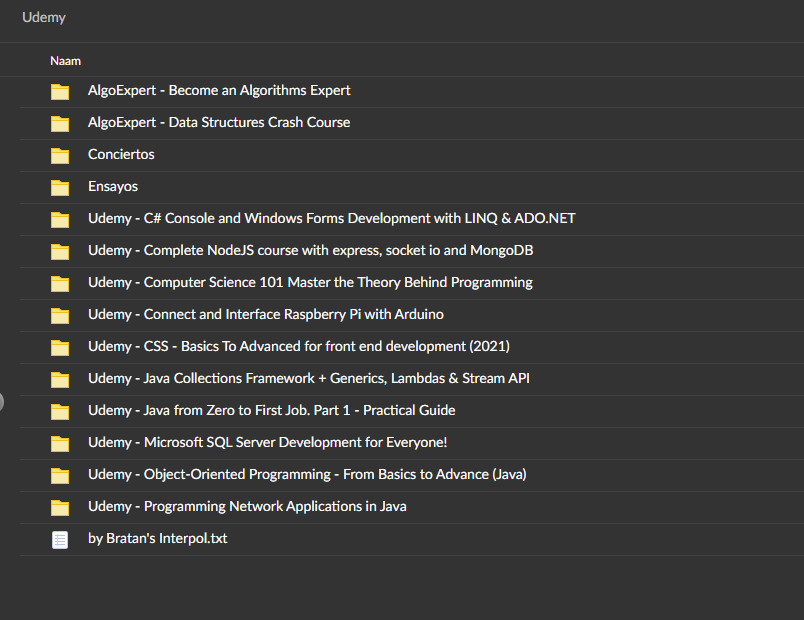The width and height of the screenshot is (804, 620).
Task: Open AlgoExpert - Data Structures Crash Course folder
Action: (x=218, y=122)
